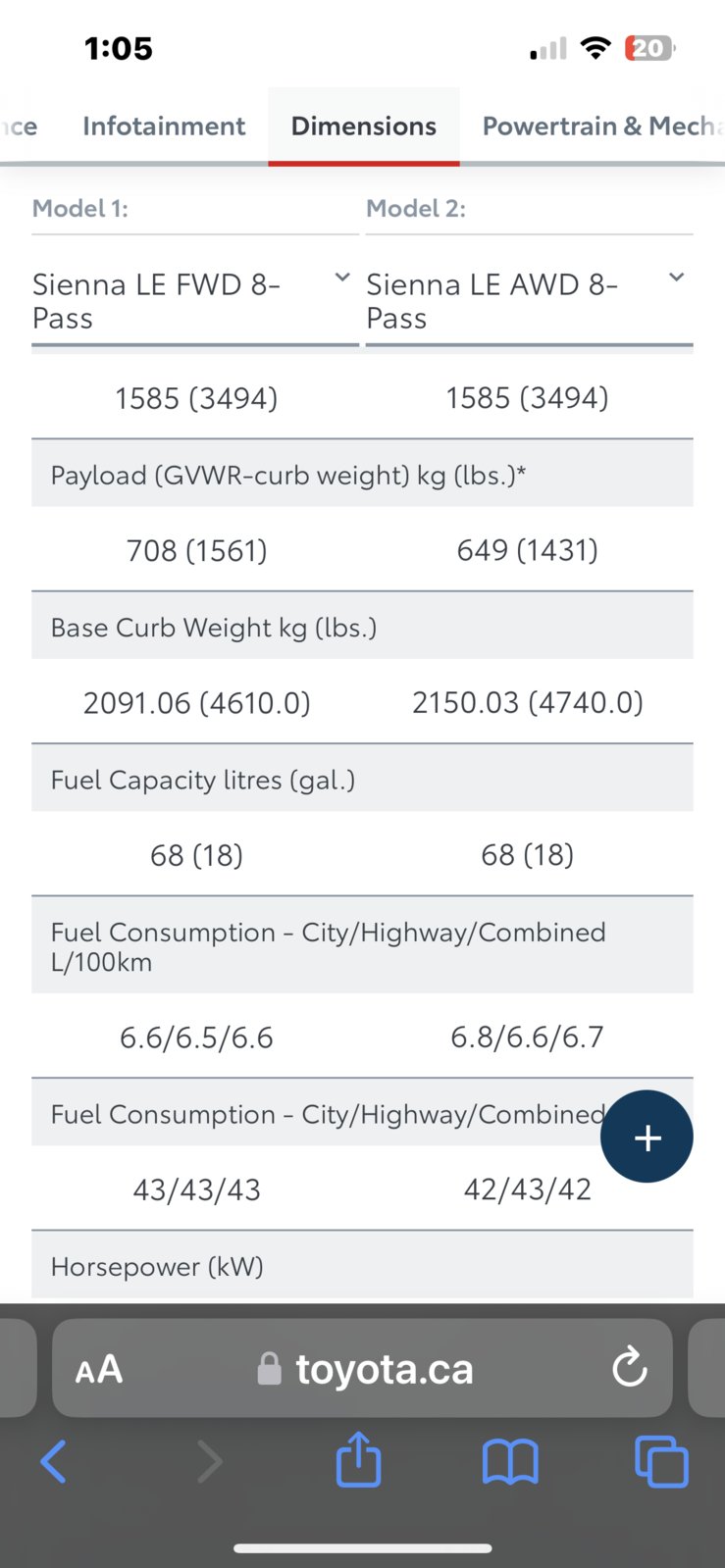Switch to the Infotainment tab
Image resolution: width=725 pixels, height=1568 pixels.
click(164, 126)
